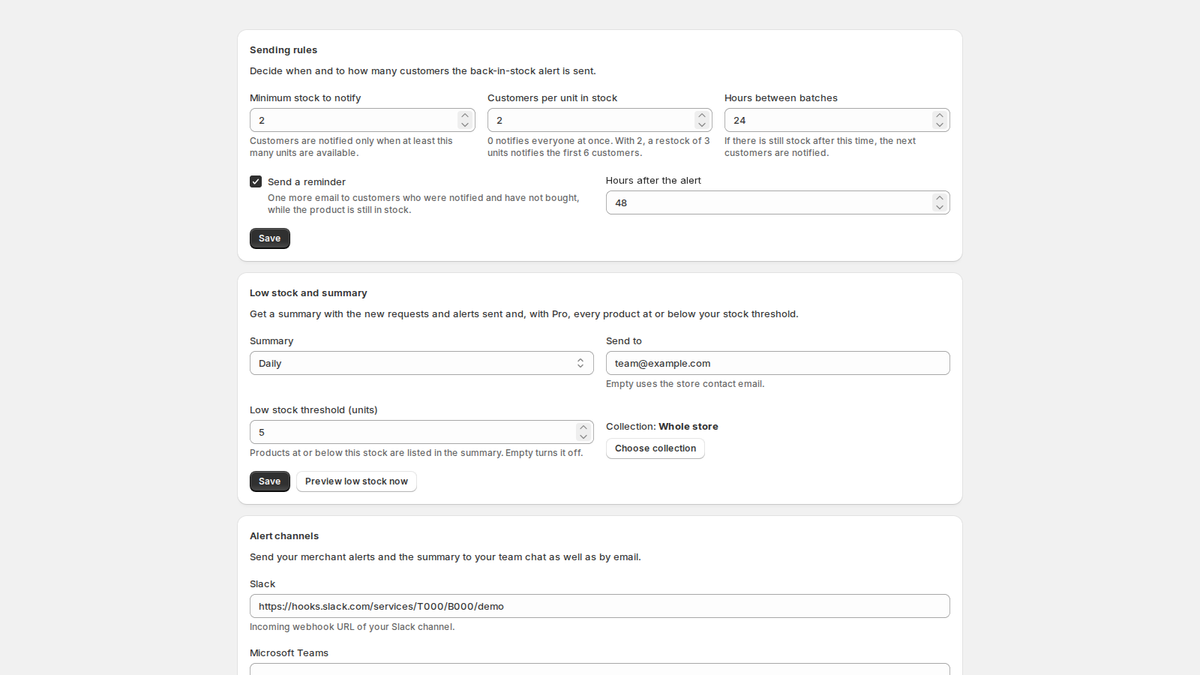
Task: Decrease Hours after the alert down arrow
Action: coord(939,208)
